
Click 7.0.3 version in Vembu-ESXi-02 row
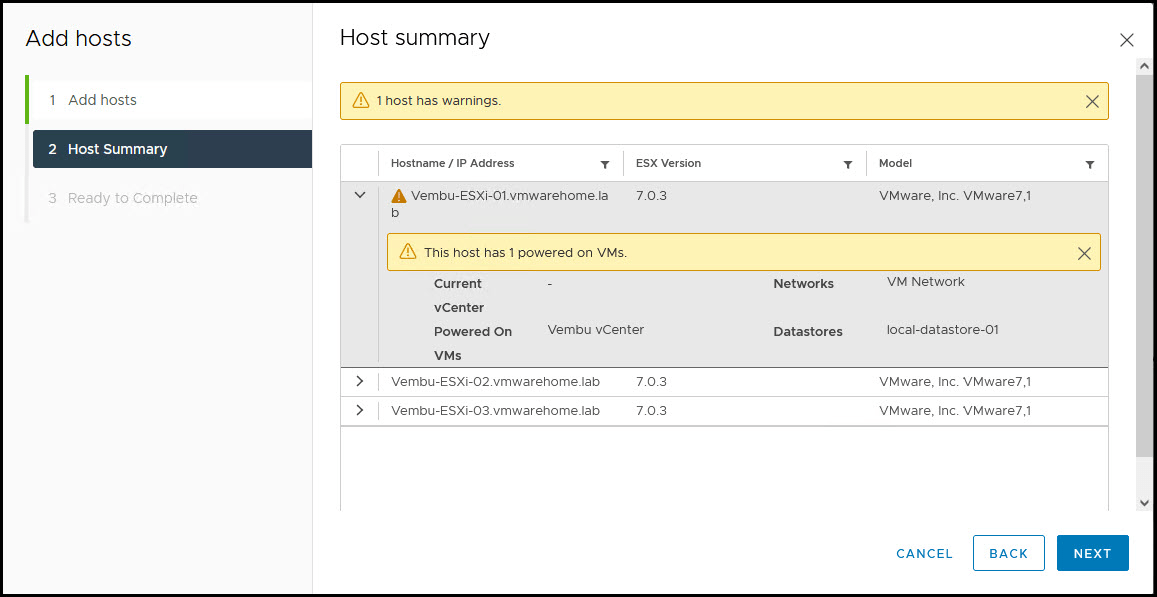(652, 382)
